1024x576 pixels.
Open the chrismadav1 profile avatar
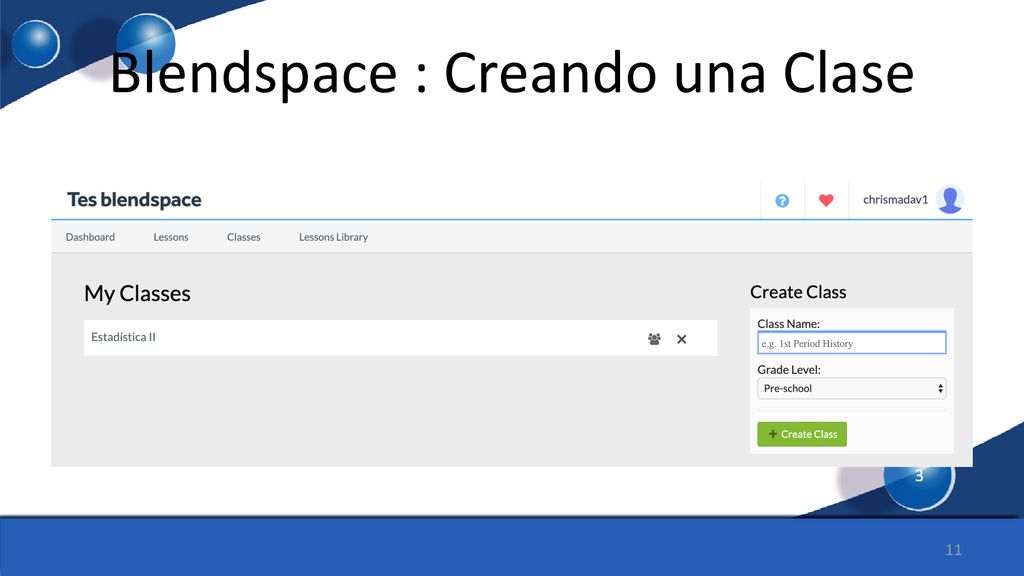pyautogui.click(x=950, y=200)
